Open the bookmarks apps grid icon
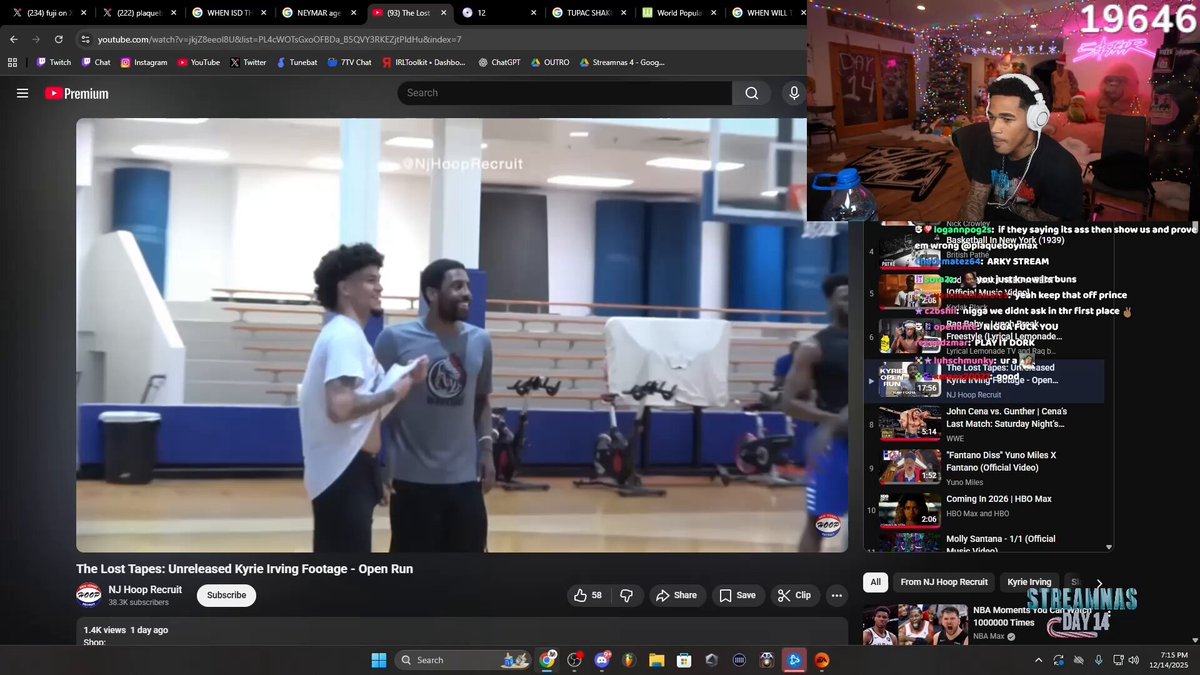 12,62
